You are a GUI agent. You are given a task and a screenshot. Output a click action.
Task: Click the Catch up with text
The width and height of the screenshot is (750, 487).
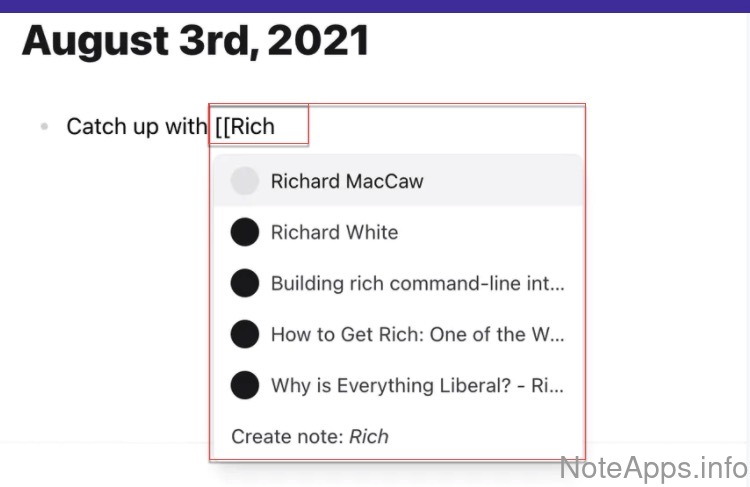[x=137, y=127]
